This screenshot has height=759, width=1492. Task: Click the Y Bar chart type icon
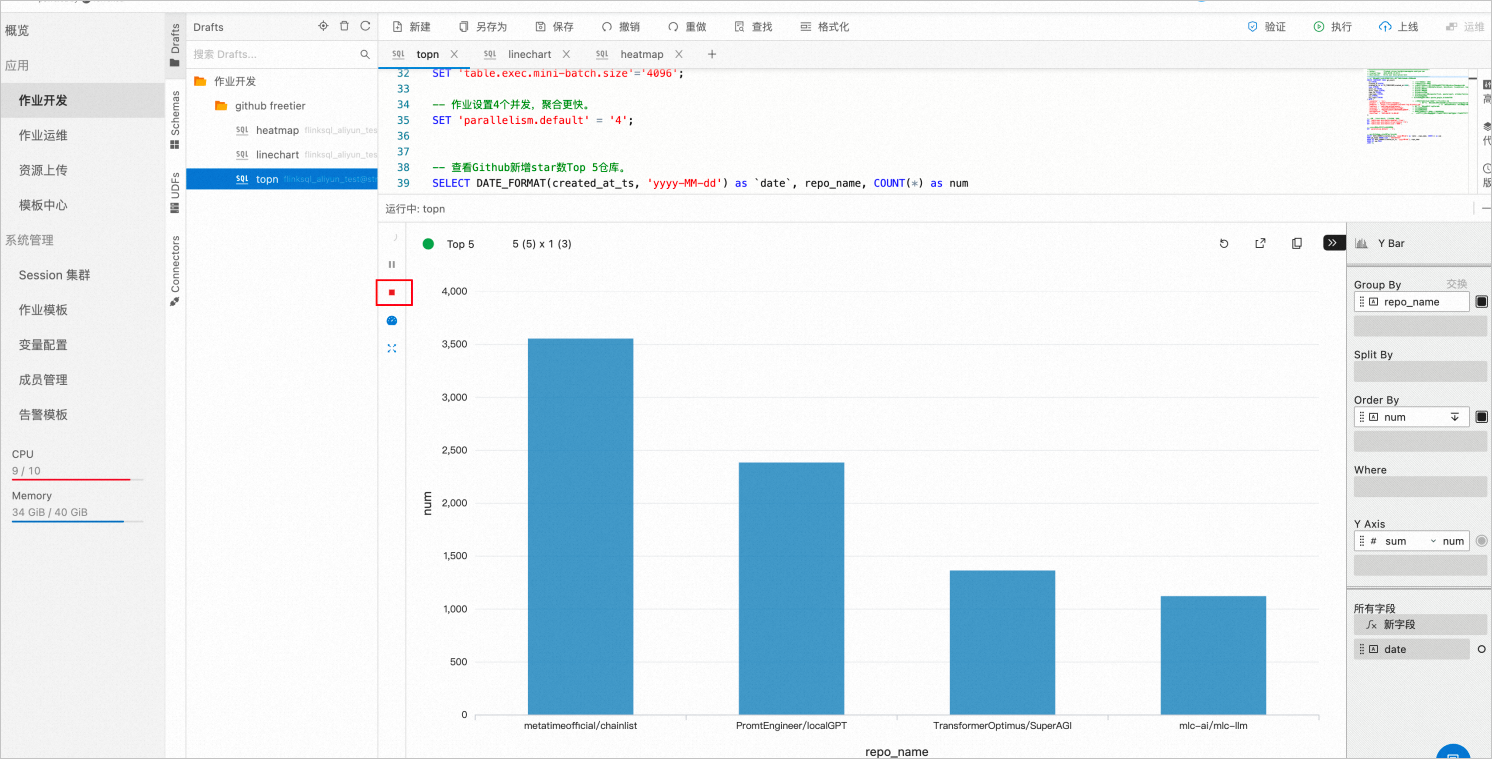coord(1361,243)
